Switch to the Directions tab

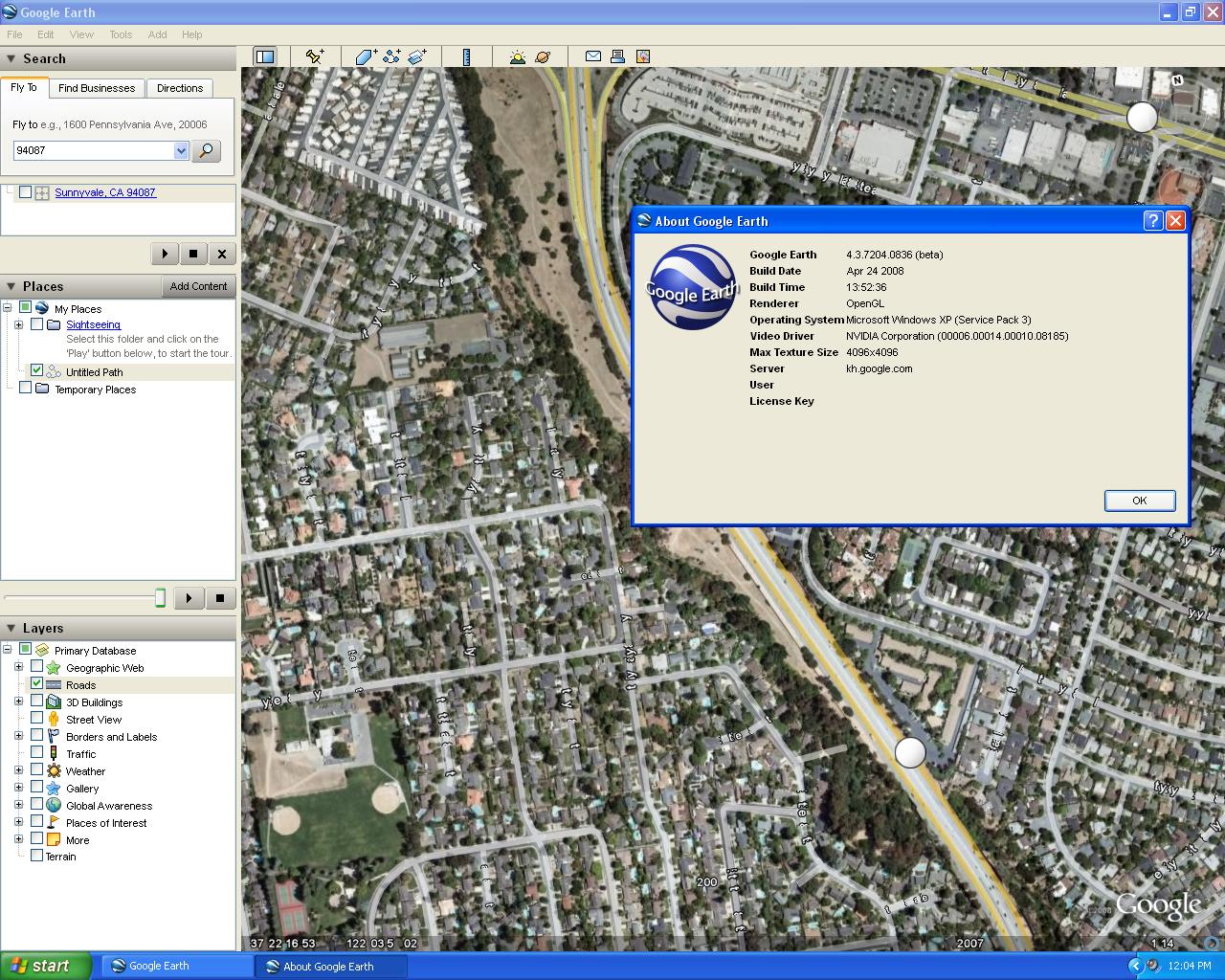(x=180, y=88)
